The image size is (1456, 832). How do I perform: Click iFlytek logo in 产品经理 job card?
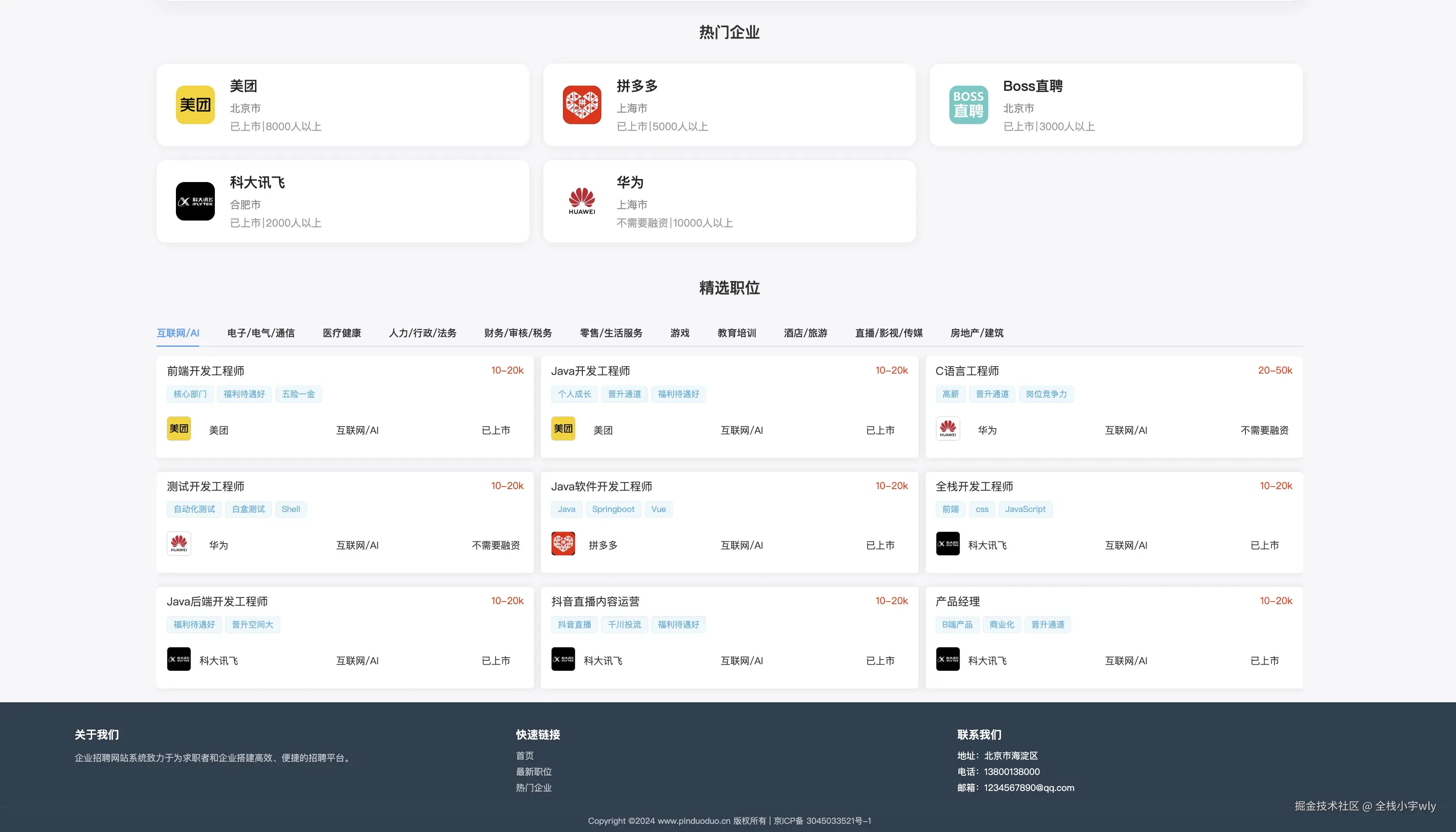[x=948, y=659]
